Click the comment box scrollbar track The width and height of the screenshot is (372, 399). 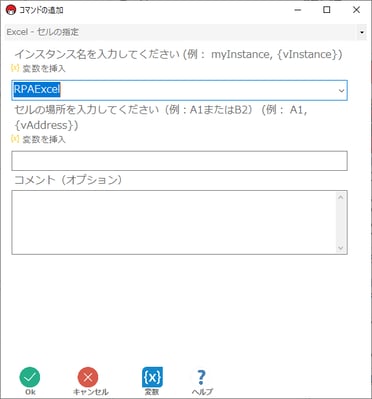[341, 222]
